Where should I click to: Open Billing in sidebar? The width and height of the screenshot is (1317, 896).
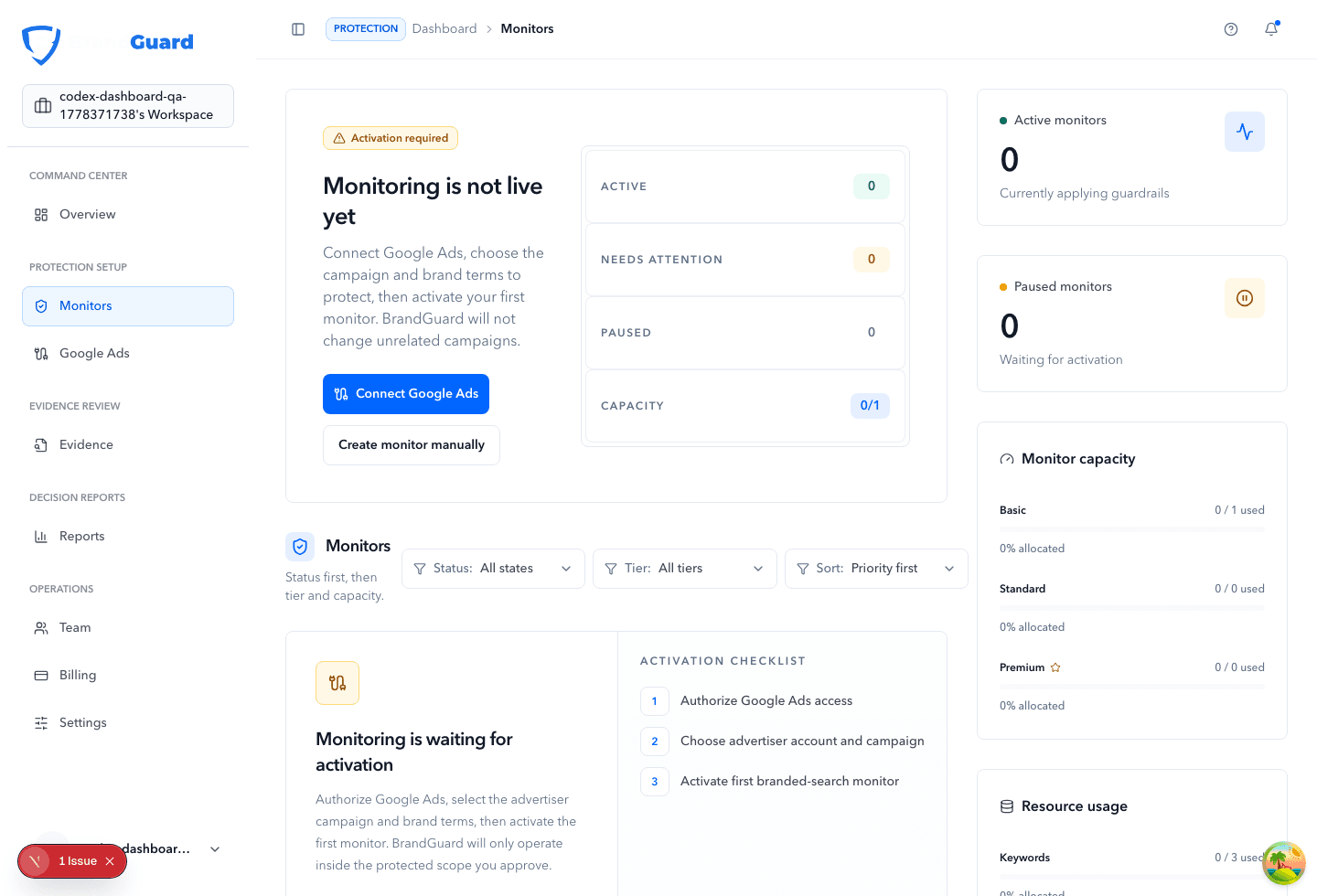pos(128,676)
